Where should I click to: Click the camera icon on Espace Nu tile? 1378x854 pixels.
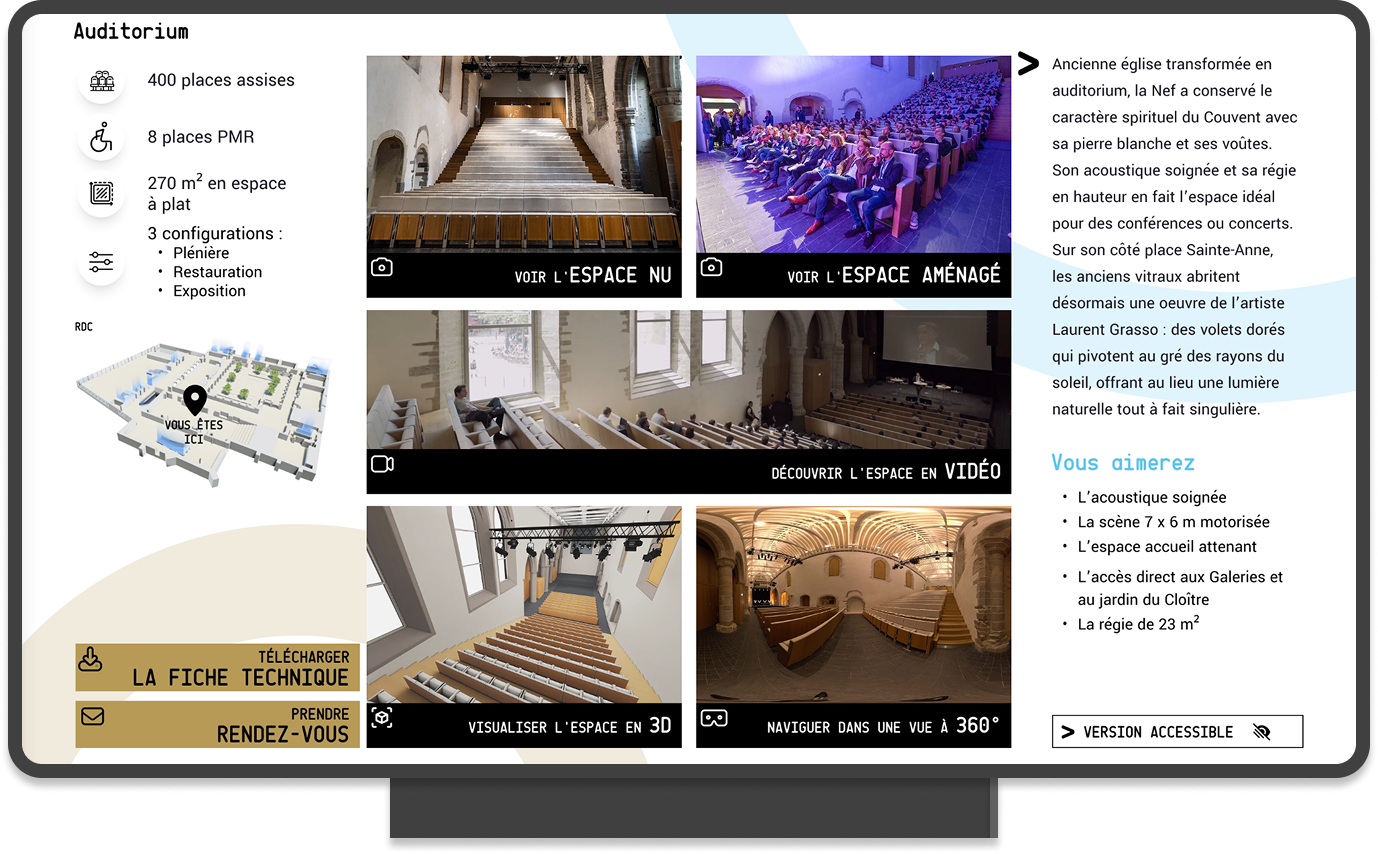[381, 267]
